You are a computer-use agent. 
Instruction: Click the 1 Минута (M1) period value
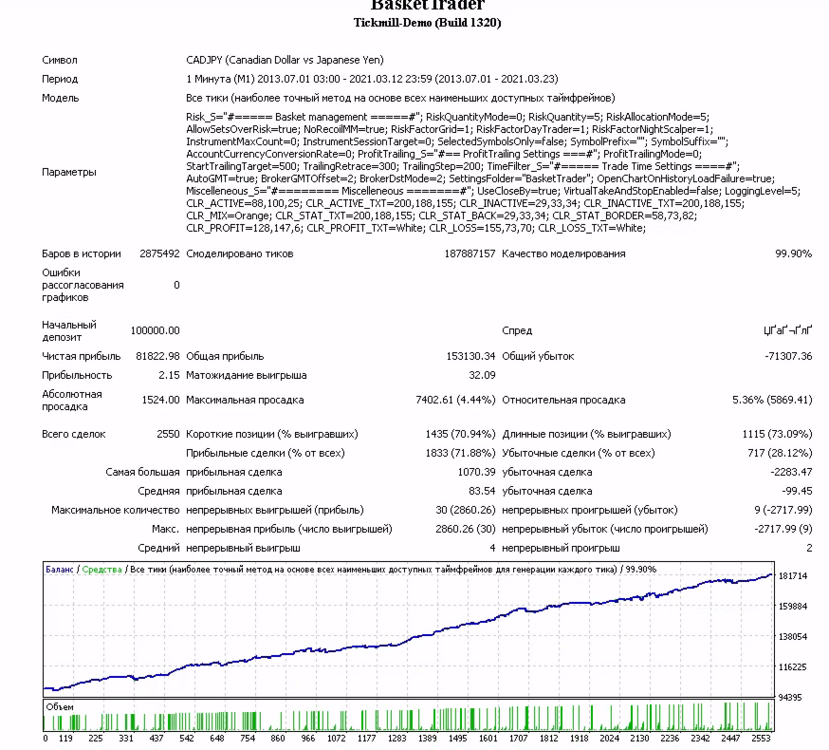point(372,79)
